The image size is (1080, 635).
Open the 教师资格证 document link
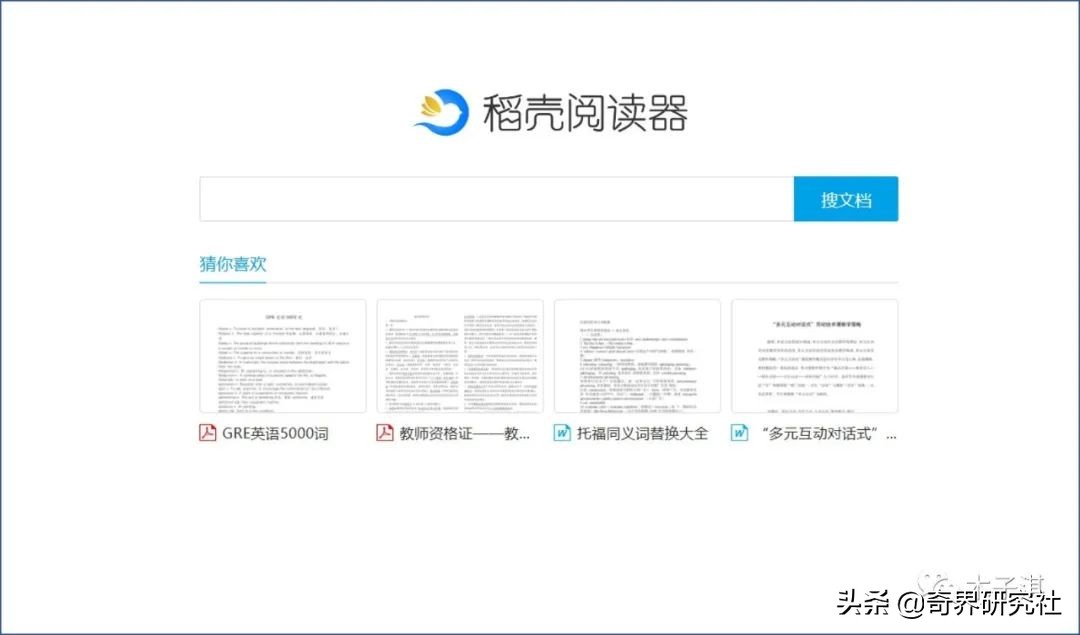tap(456, 433)
